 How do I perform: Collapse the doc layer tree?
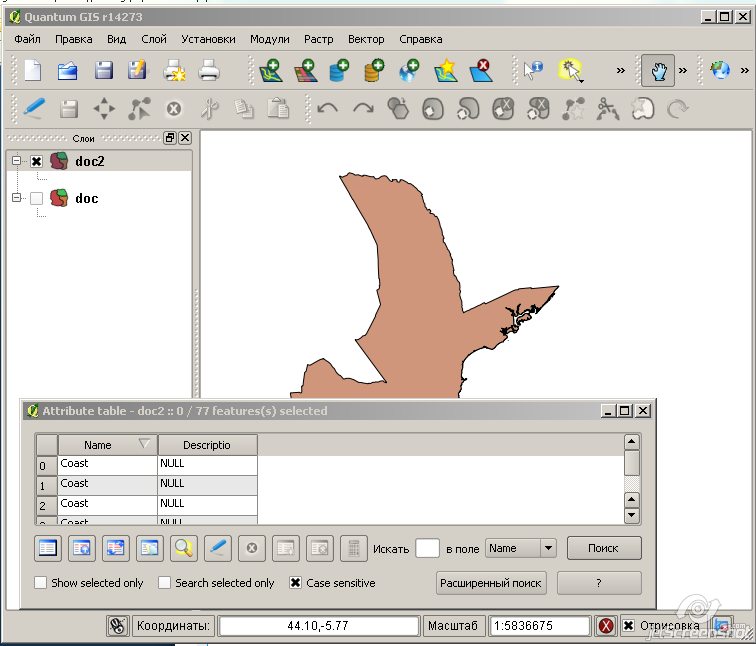(x=17, y=197)
